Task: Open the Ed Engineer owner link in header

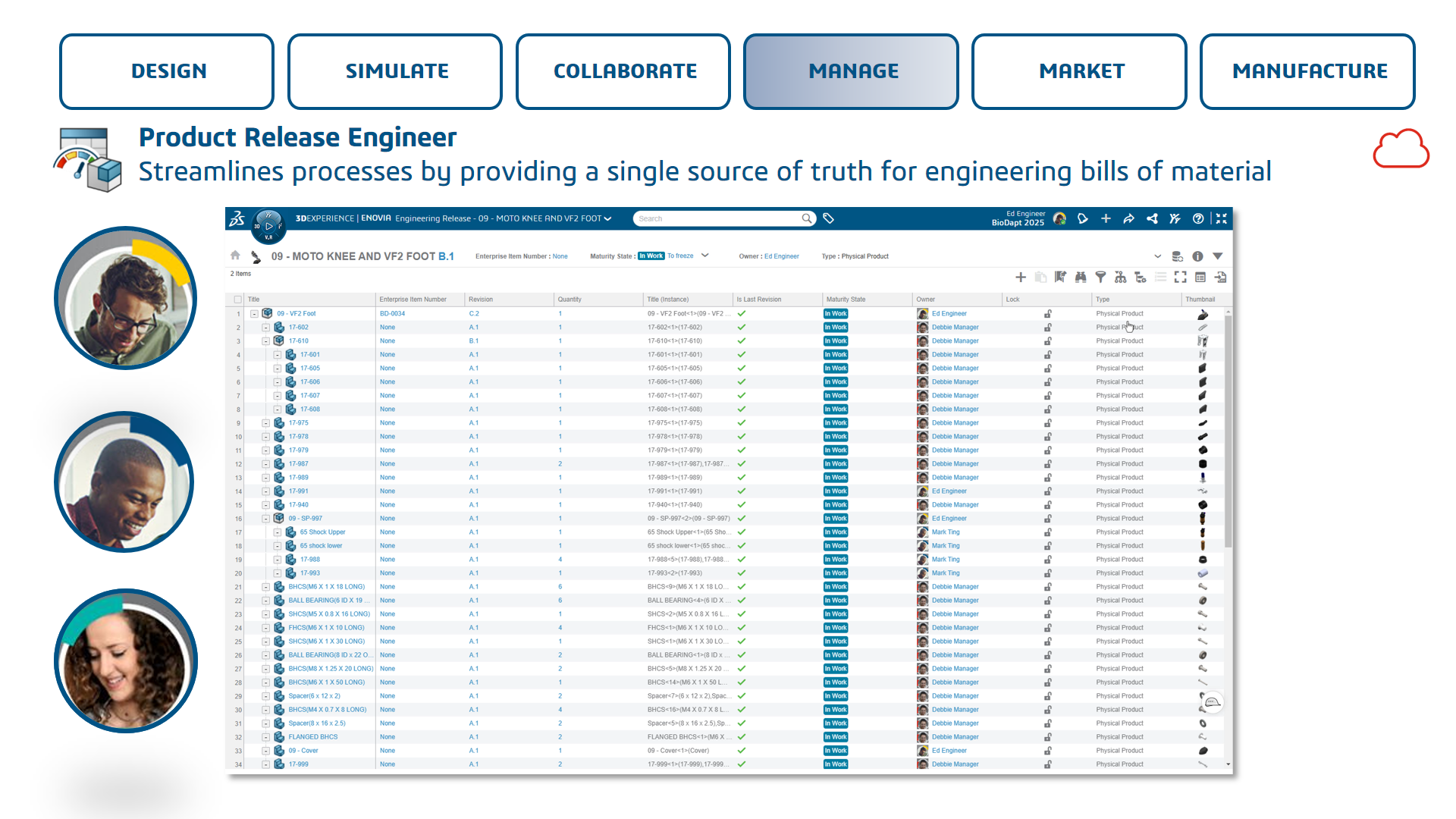Action: click(x=781, y=256)
